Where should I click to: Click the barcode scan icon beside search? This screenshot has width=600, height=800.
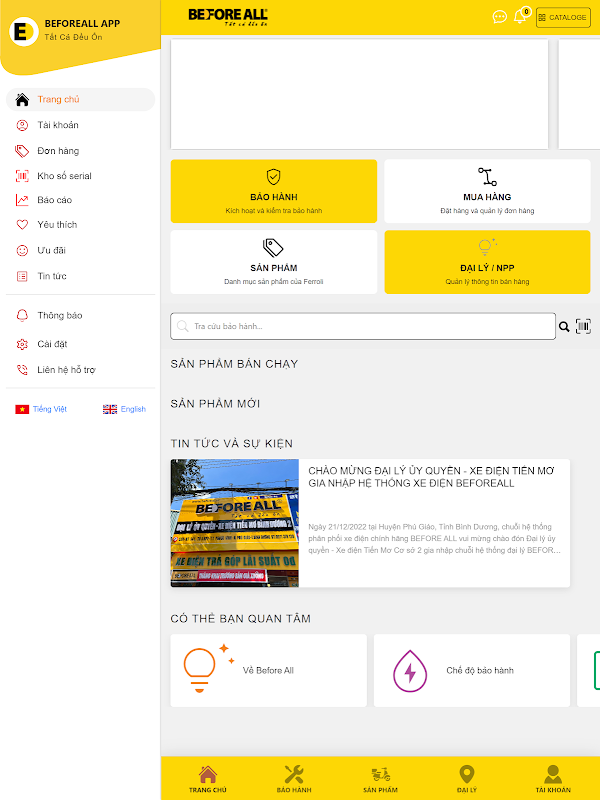[x=583, y=326]
